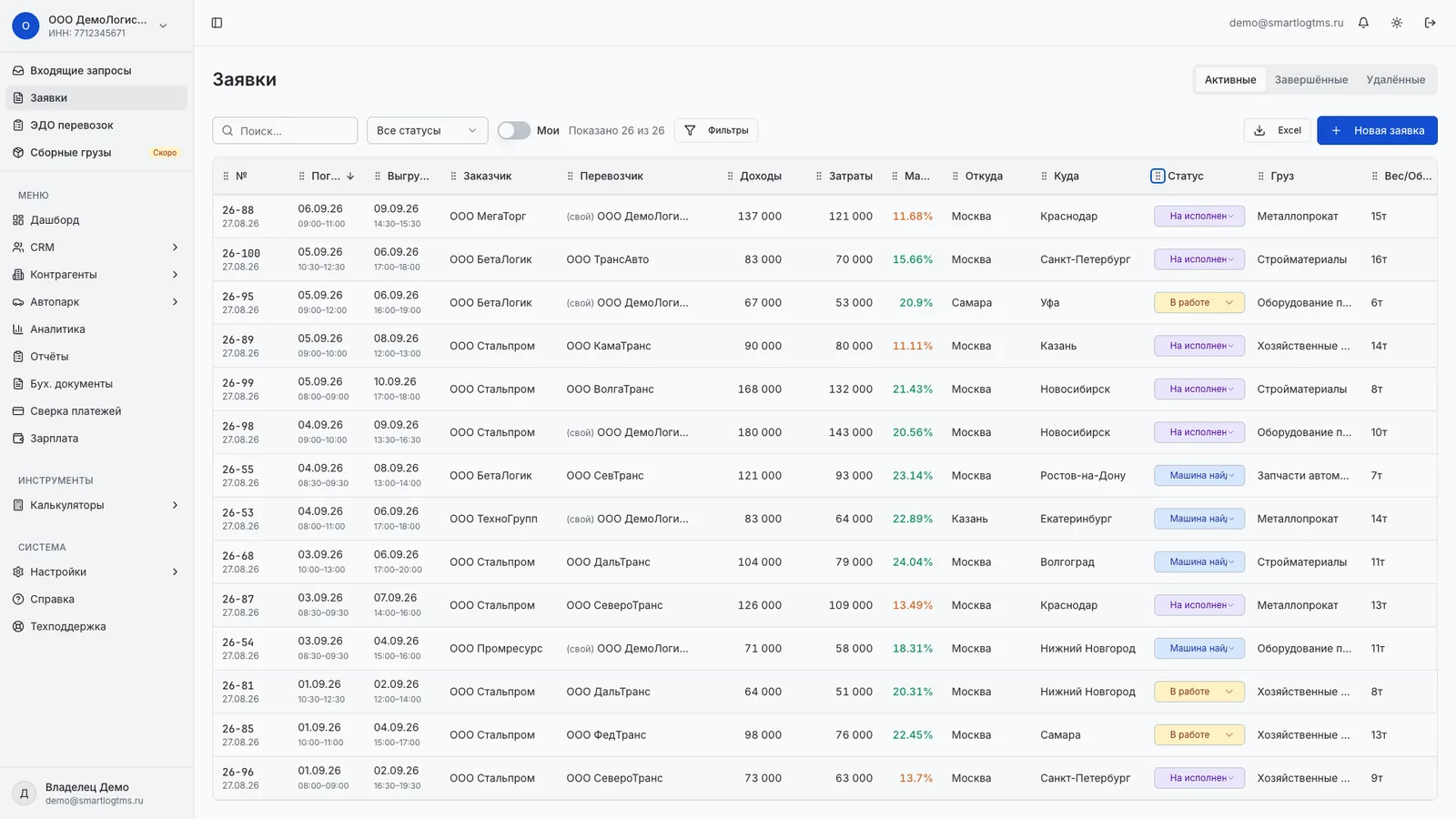Click income value 180 000

click(760, 432)
